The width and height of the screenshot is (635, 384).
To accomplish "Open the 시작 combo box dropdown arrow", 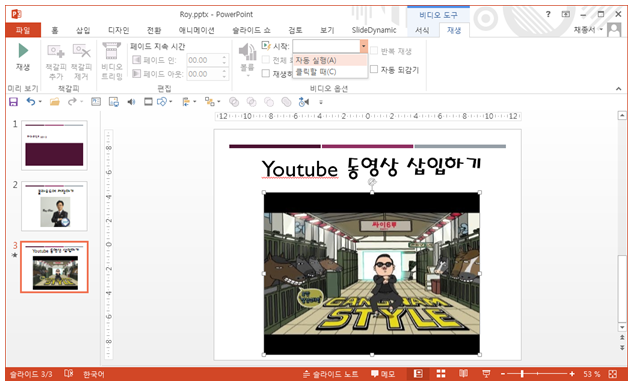I will point(364,46).
